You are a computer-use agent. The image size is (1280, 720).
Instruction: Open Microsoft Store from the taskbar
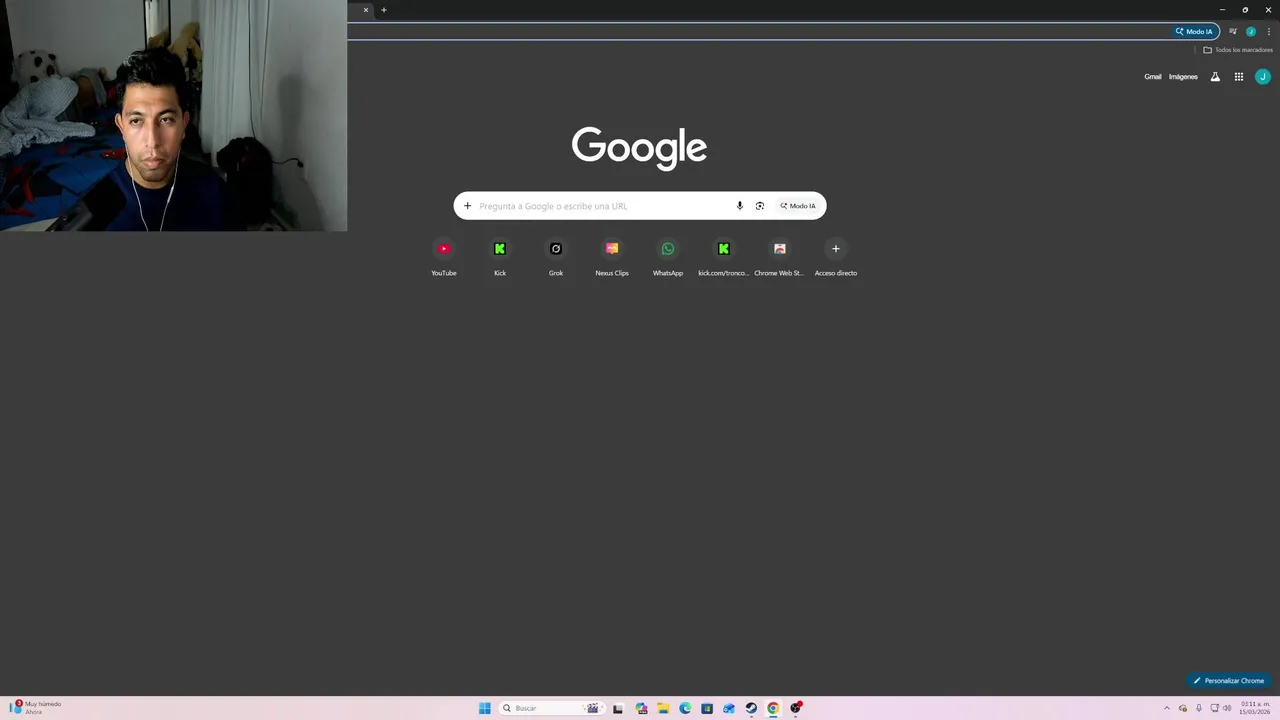pos(707,708)
